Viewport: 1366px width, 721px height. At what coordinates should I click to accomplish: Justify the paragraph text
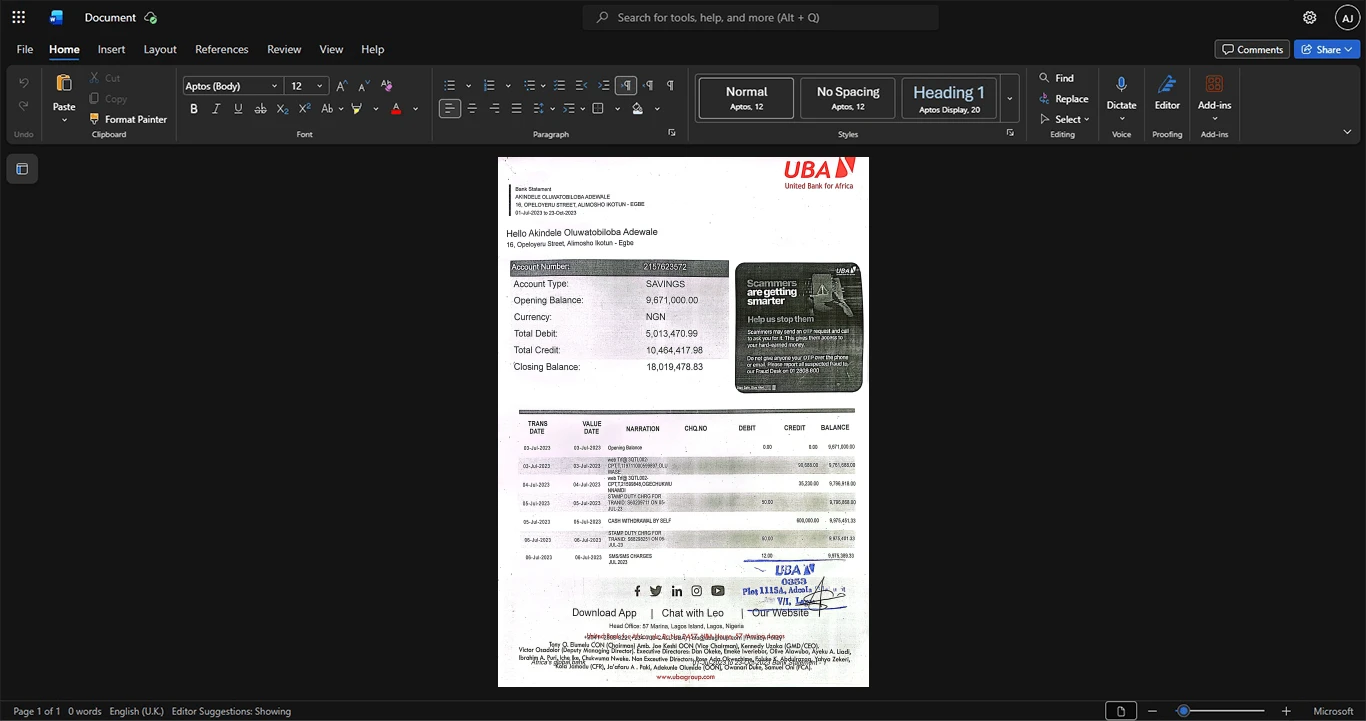pos(516,108)
